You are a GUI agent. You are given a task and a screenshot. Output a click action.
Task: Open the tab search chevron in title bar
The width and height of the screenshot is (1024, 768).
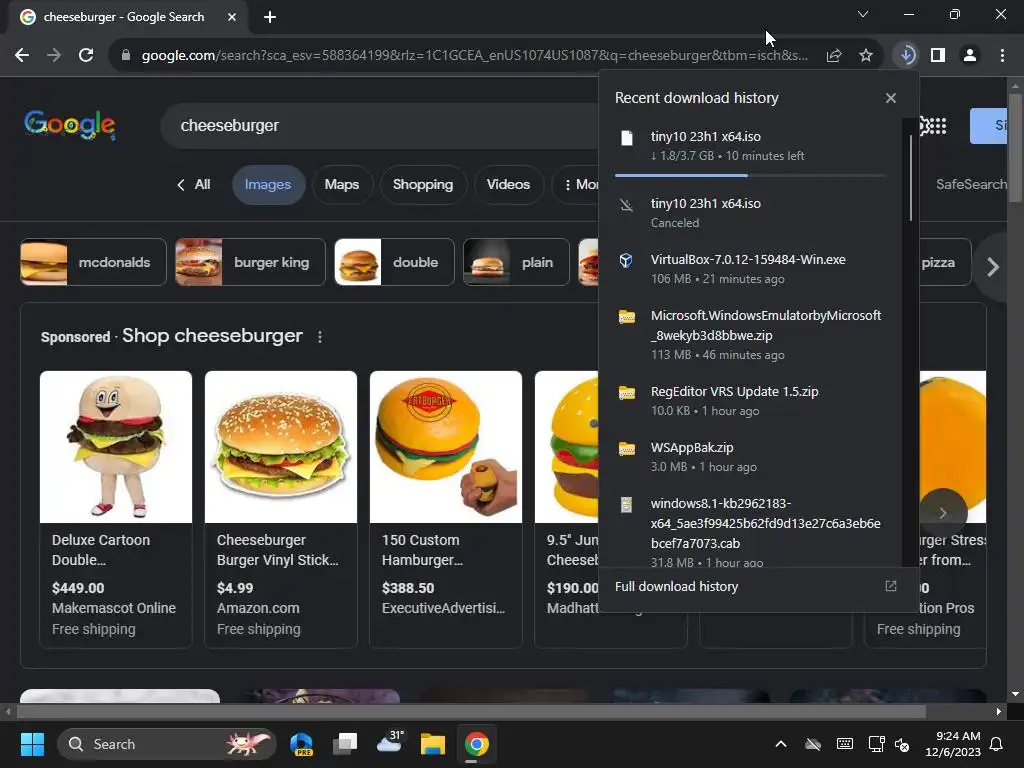click(863, 14)
